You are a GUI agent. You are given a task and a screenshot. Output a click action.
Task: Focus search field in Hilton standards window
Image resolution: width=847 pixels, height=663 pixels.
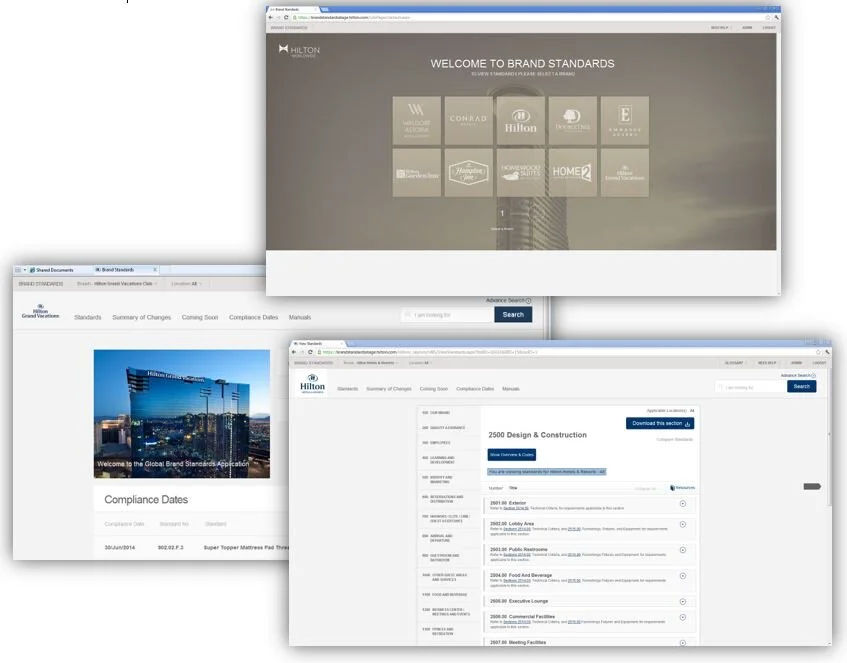(x=751, y=387)
